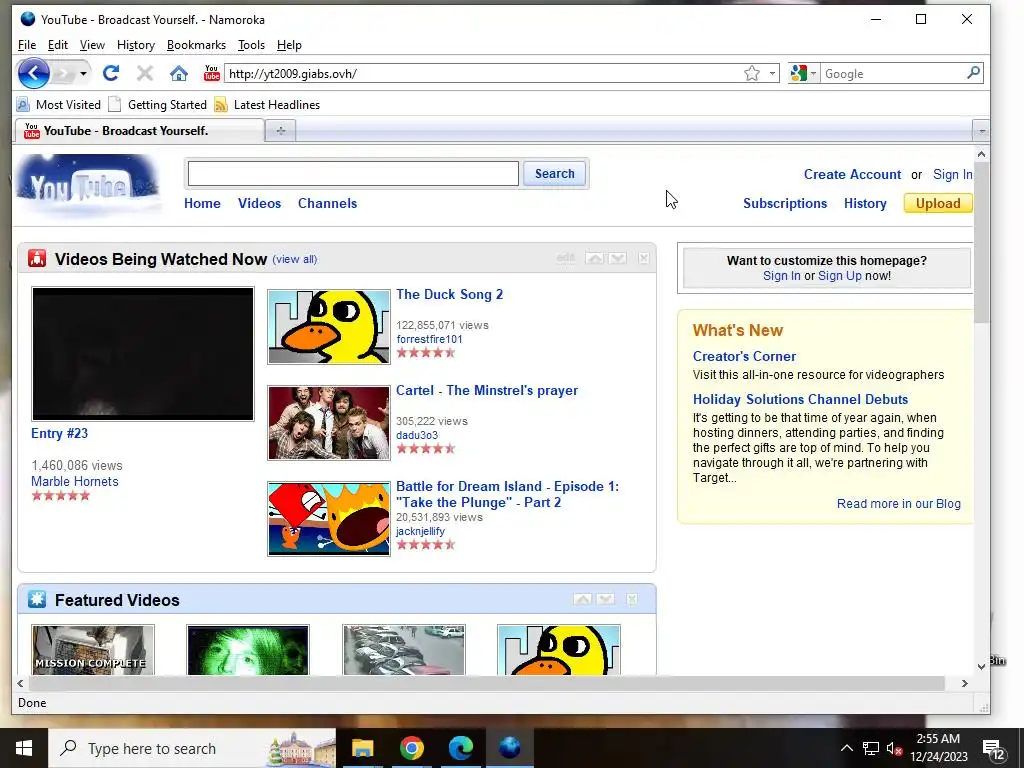Open the Most Visited bookmark folder
Viewport: 1024px width, 768px height.
coord(59,104)
